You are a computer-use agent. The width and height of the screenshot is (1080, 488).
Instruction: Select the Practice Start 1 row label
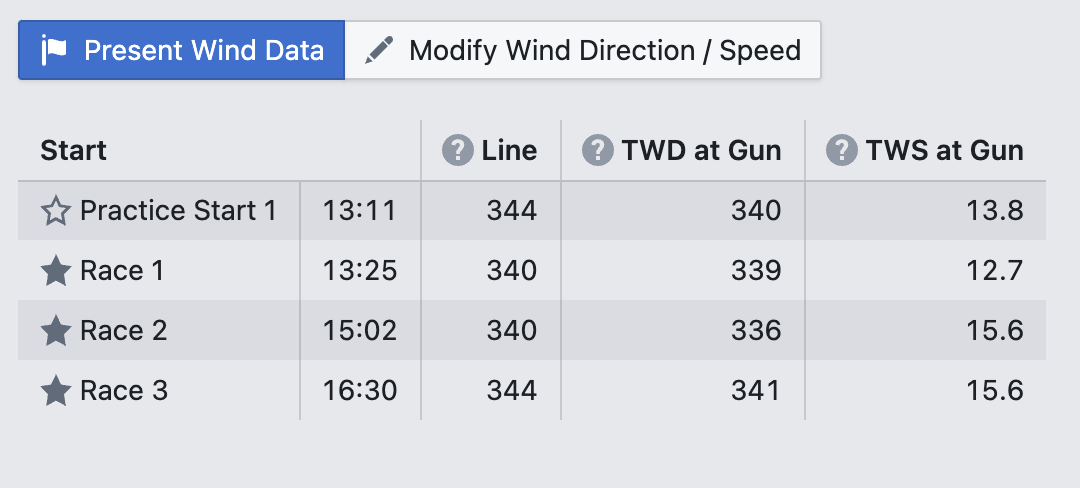point(178,211)
